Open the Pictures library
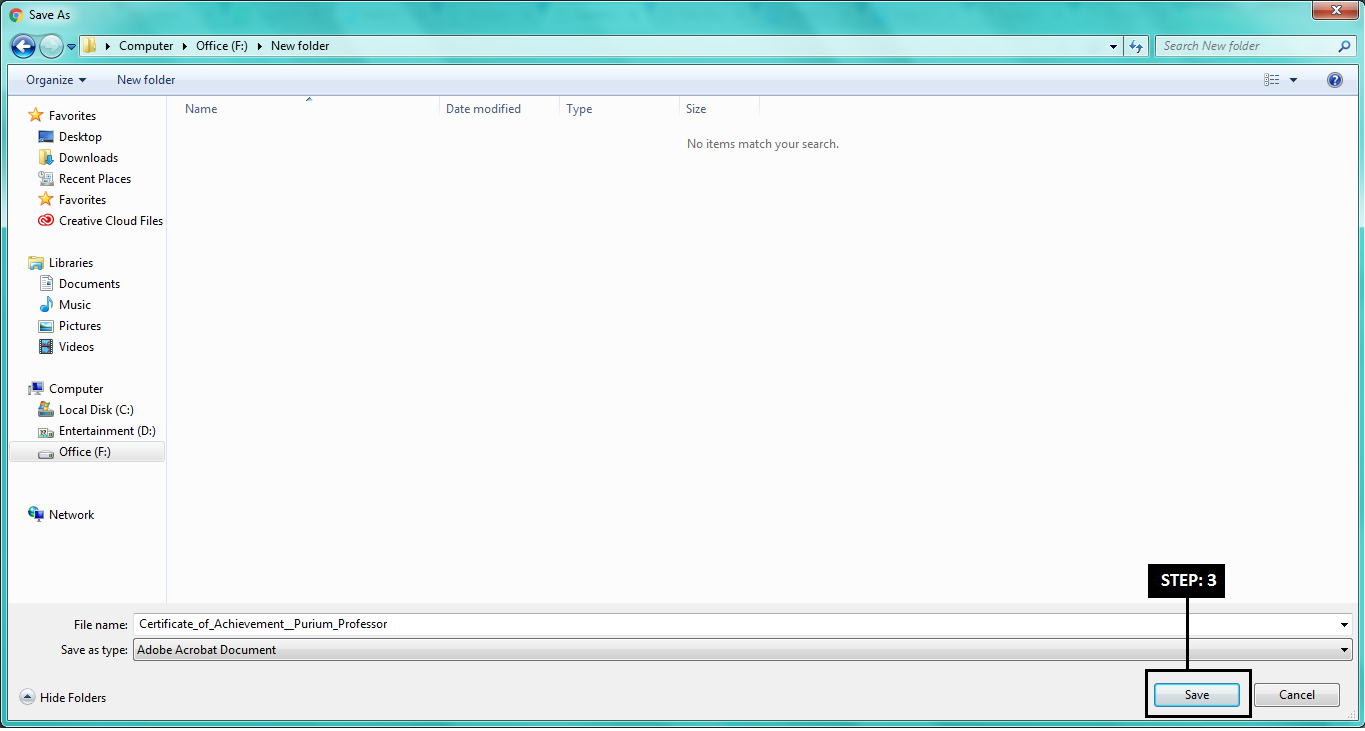This screenshot has height=731, width=1365. point(80,326)
